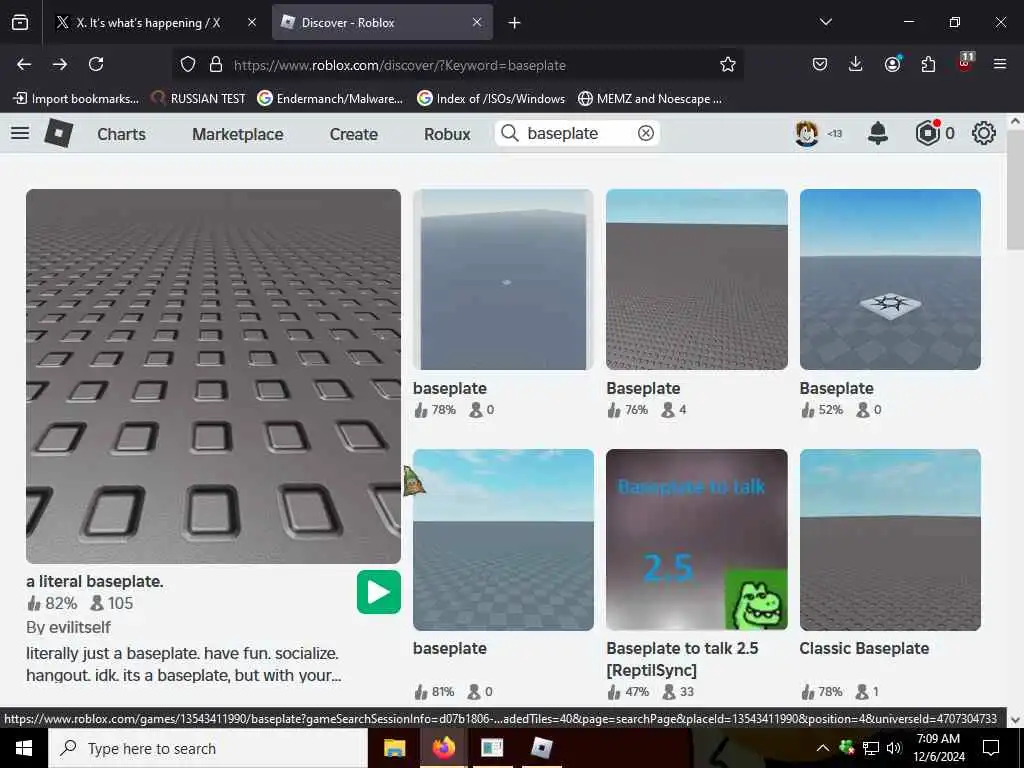This screenshot has width=1024, height=768.
Task: Click the red extension badge showing 11
Action: (x=965, y=63)
